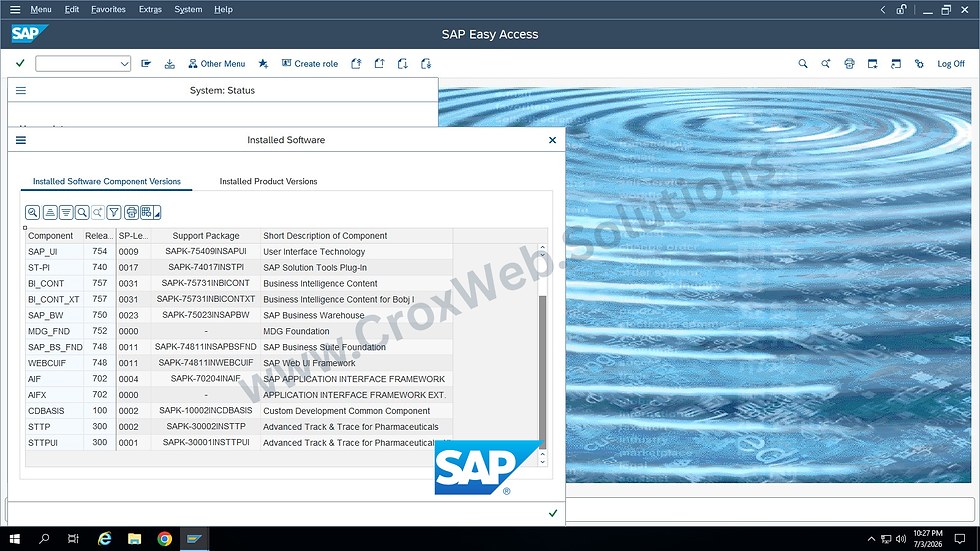Viewport: 980px width, 551px height.
Task: Open the Change Layout dropdown icon in the table toolbar
Action: 151,212
